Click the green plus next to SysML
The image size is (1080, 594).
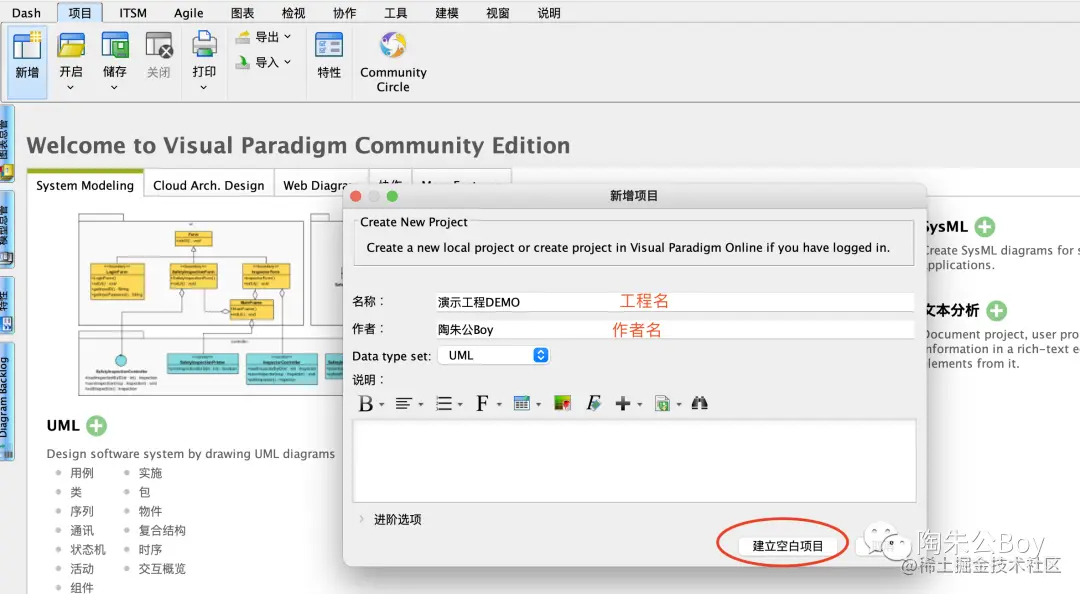(985, 227)
